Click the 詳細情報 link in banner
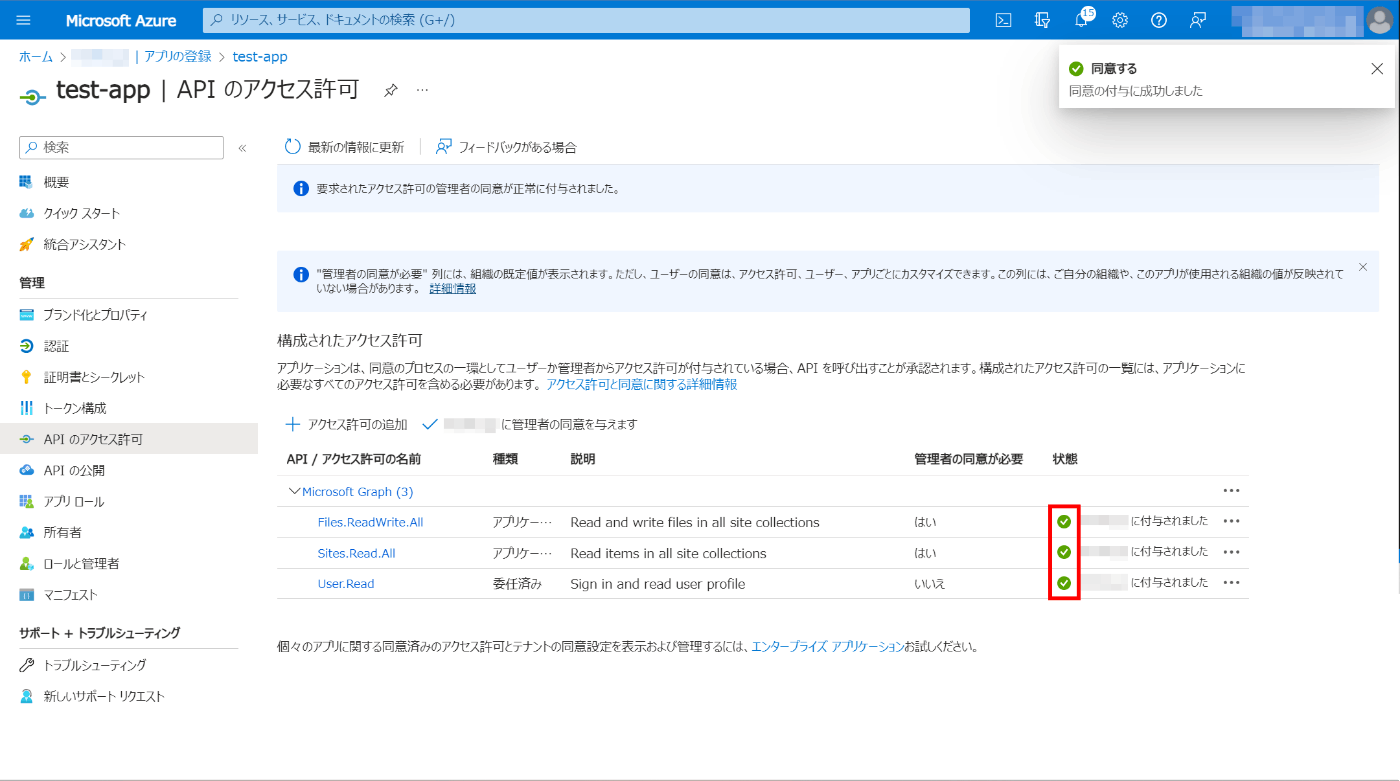 tap(452, 288)
